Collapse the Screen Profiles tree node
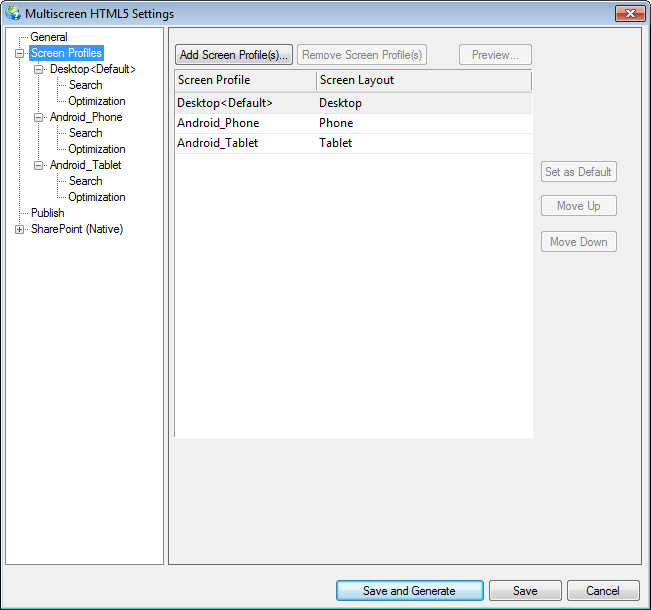Image resolution: width=651 pixels, height=610 pixels. [19, 53]
